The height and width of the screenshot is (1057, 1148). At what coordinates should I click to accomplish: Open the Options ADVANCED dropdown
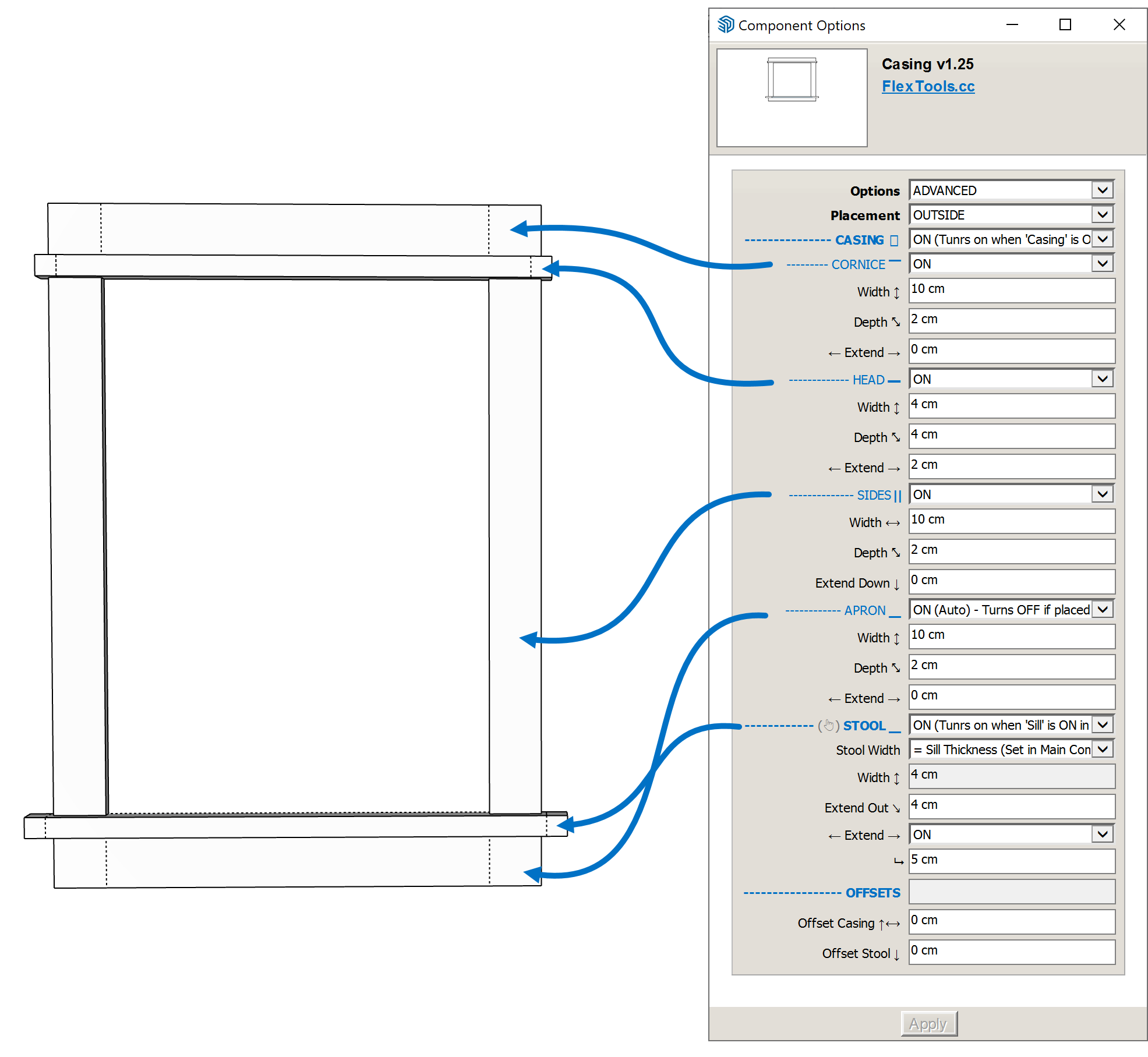pyautogui.click(x=1011, y=190)
